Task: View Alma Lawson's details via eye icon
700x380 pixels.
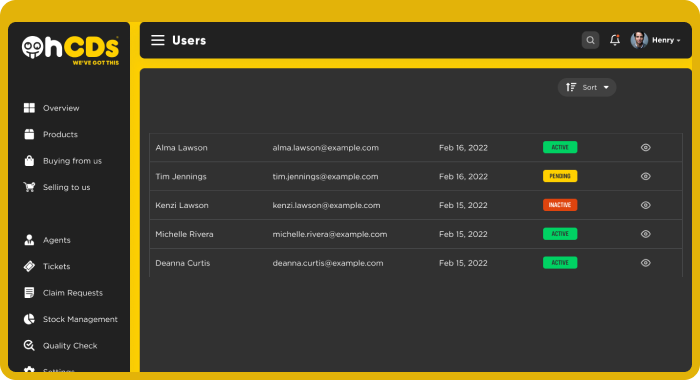Action: [646, 147]
